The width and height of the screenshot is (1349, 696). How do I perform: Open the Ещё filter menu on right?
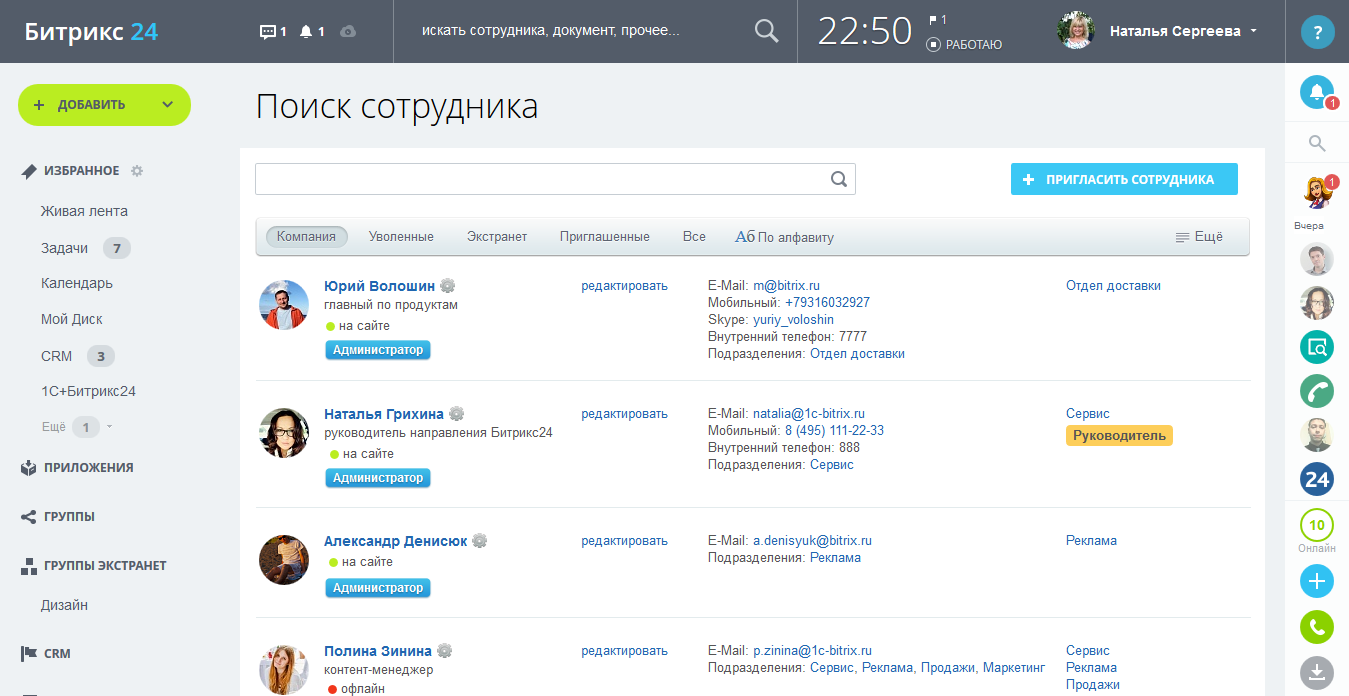pyautogui.click(x=1199, y=237)
